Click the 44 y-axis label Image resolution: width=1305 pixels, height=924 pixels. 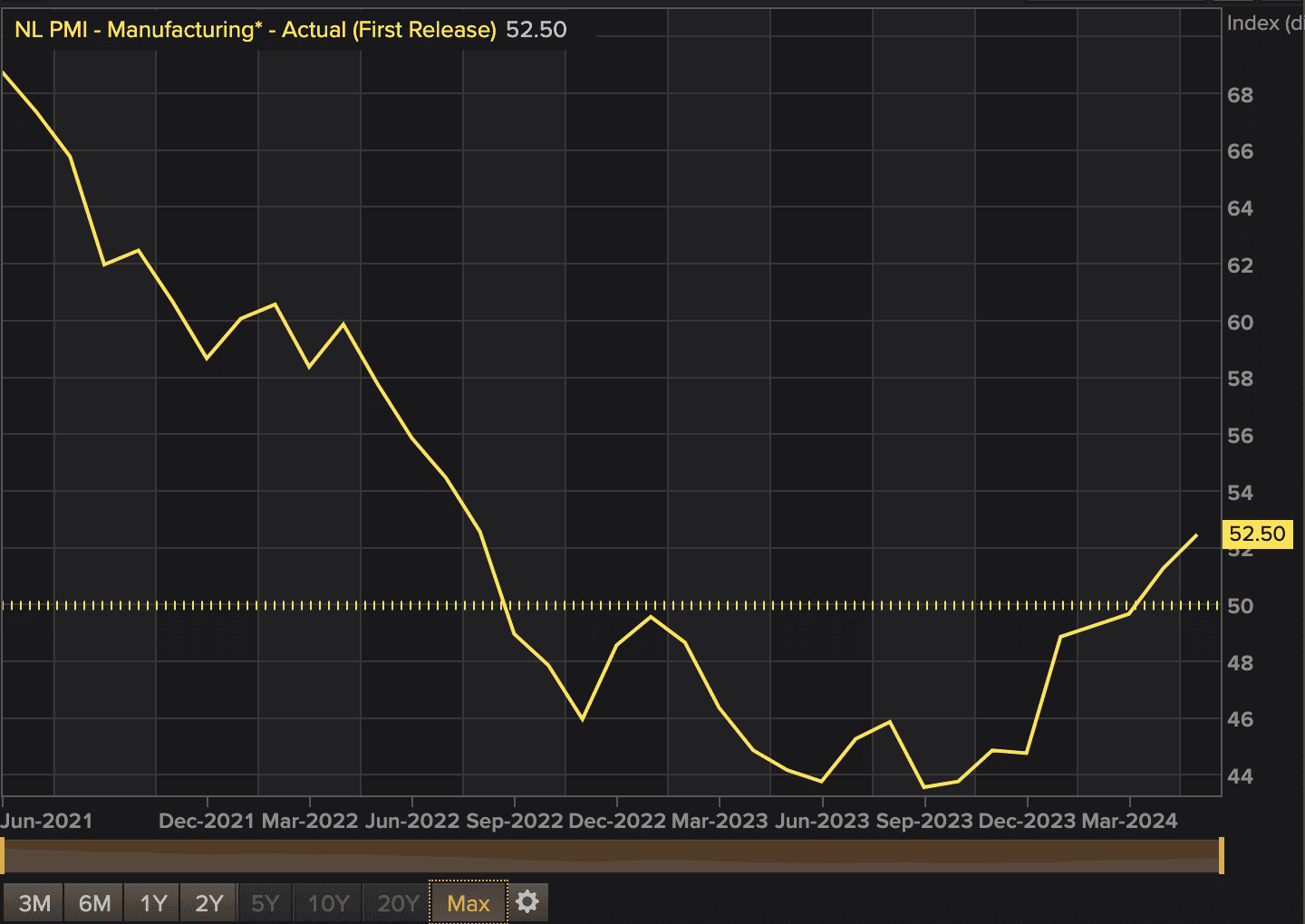(1240, 776)
